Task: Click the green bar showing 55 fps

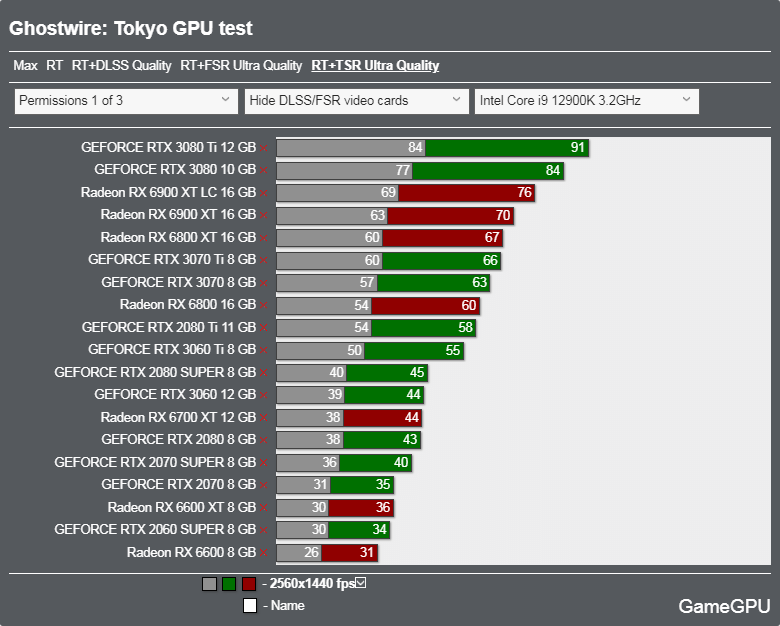Action: coord(414,350)
